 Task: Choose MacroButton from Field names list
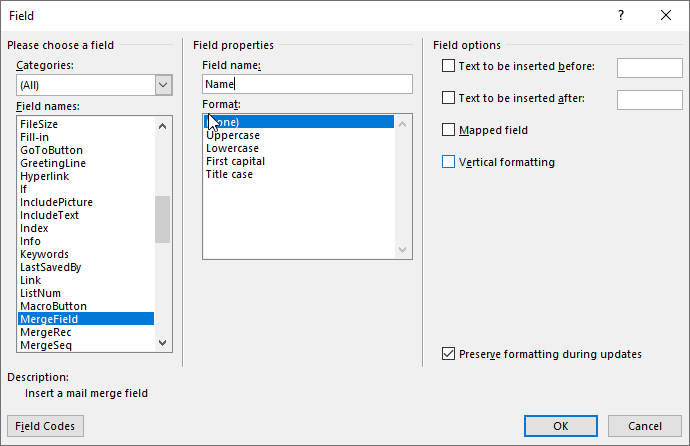click(x=53, y=306)
